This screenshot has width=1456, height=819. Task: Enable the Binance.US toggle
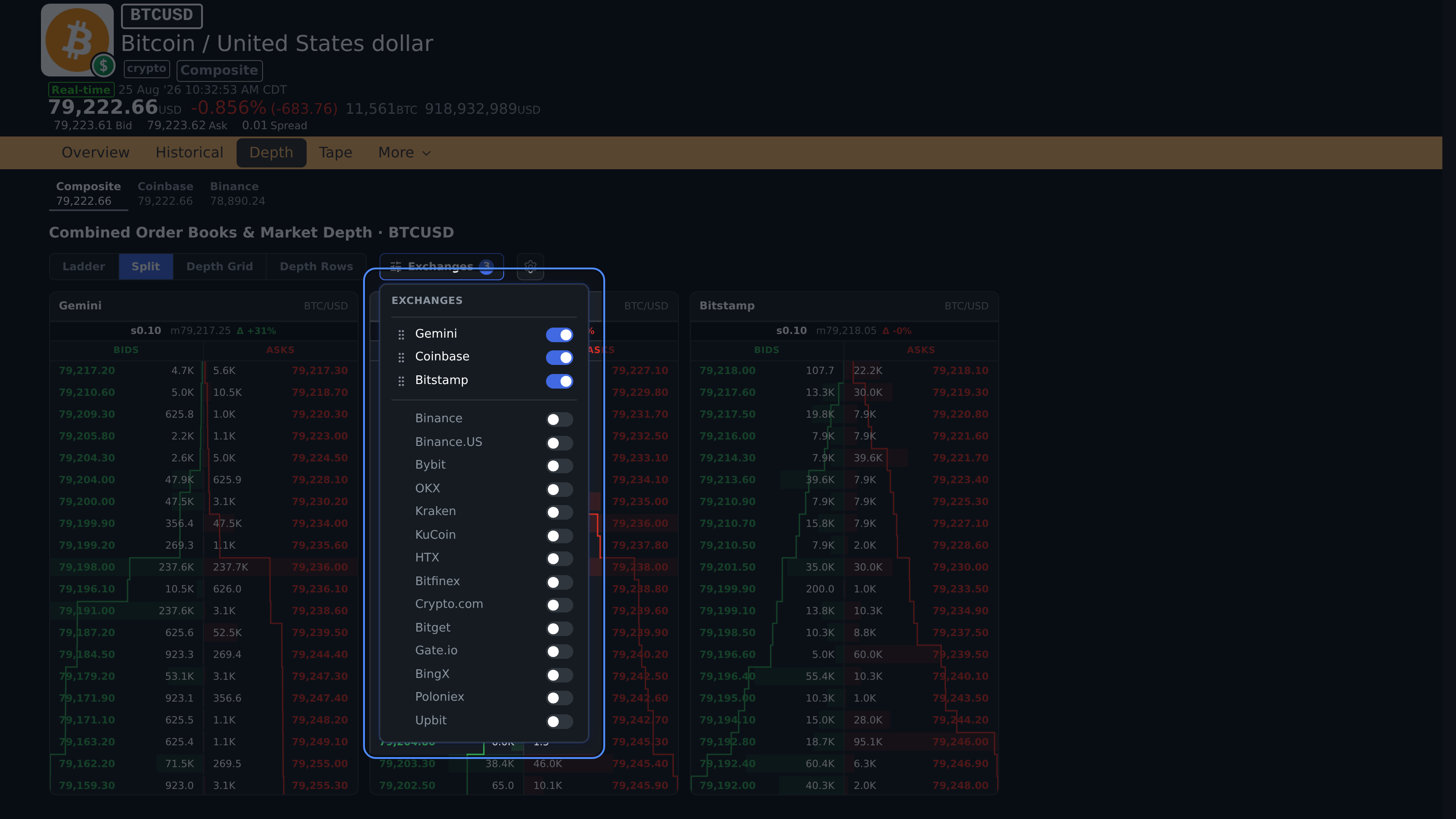559,443
